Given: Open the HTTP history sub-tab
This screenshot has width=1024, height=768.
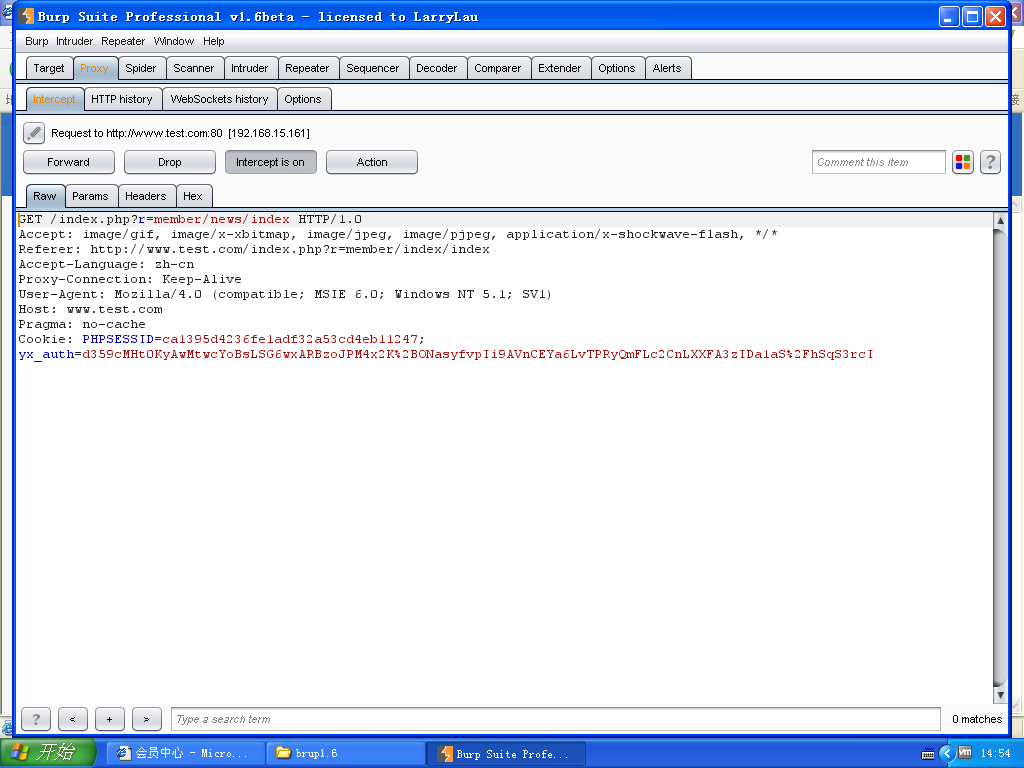Looking at the screenshot, I should point(121,99).
